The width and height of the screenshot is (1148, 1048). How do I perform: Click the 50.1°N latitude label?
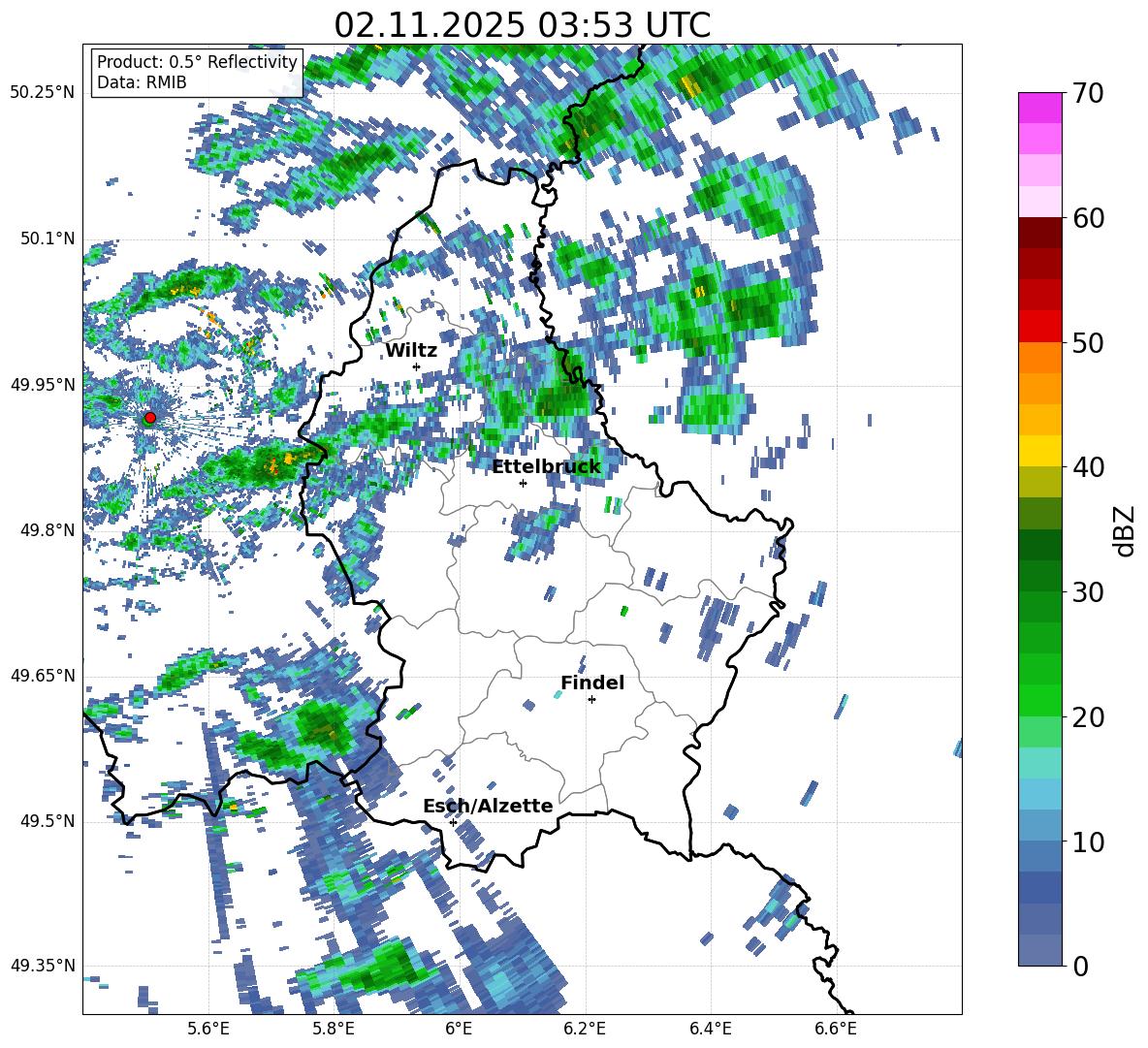47,238
